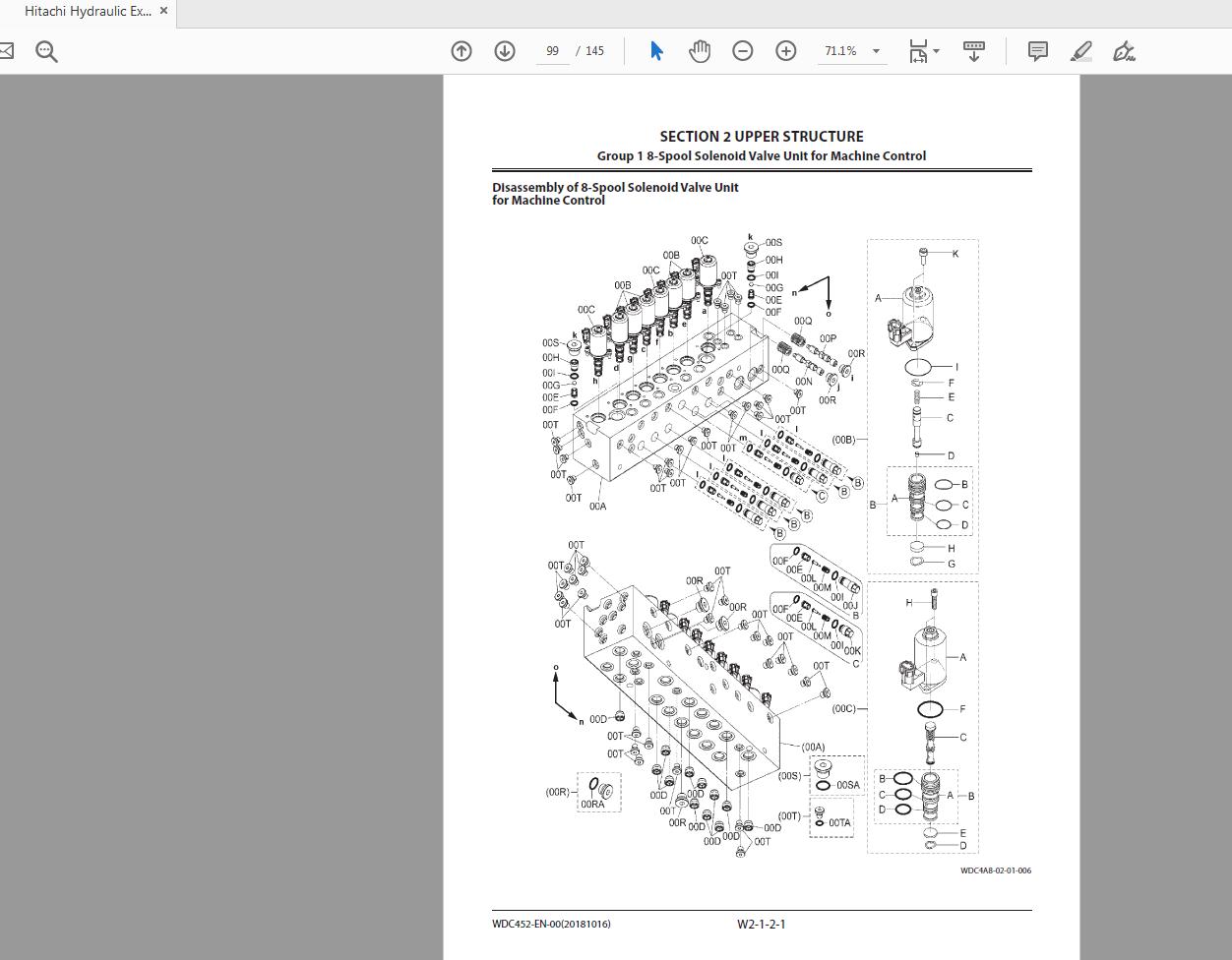This screenshot has height=960, width=1232.
Task: Select the Highlight text tool
Action: [x=1079, y=50]
